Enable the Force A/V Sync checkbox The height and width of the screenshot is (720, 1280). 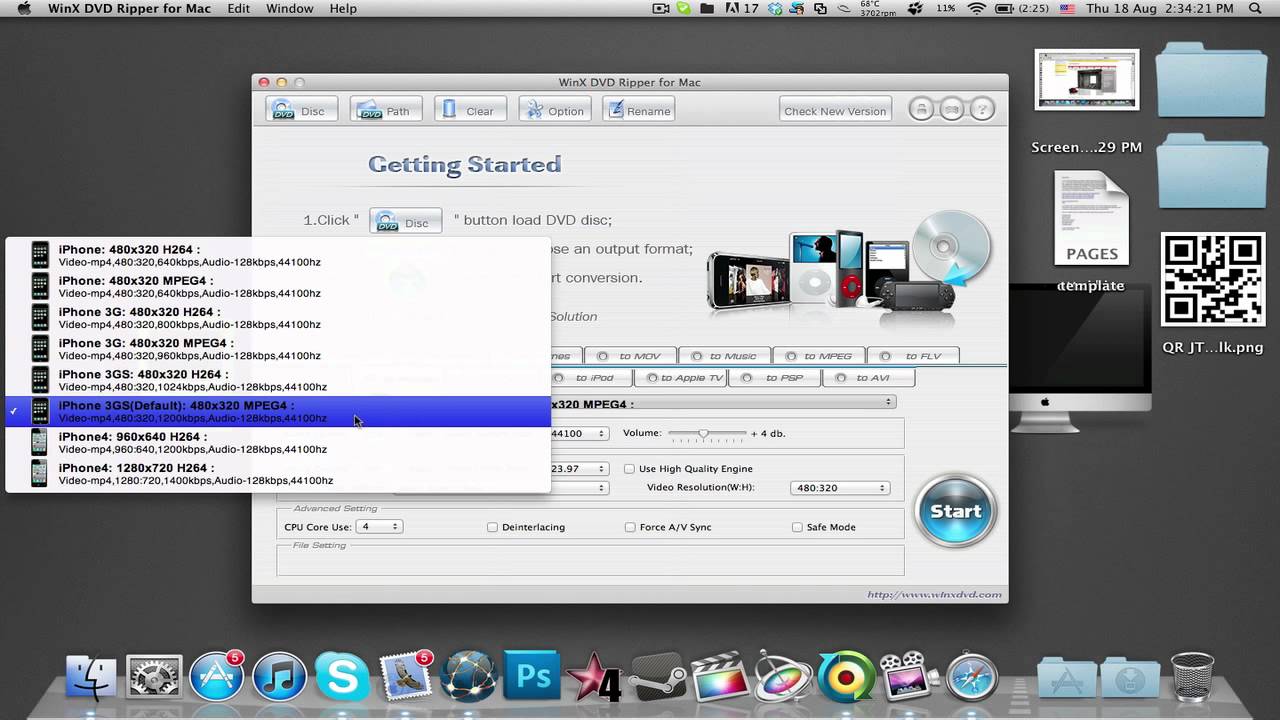630,527
